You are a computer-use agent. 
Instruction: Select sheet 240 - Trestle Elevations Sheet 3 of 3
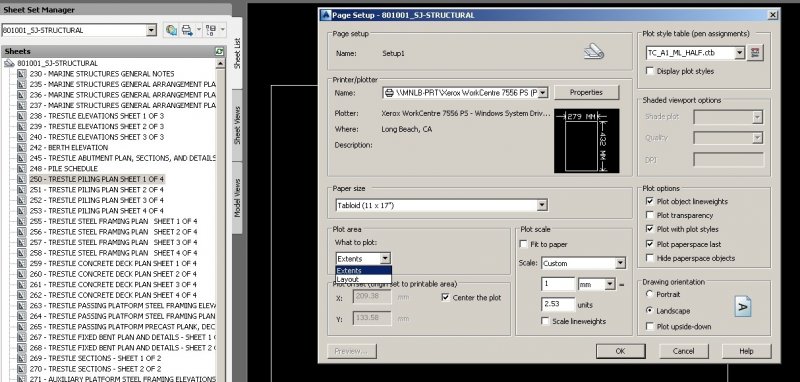(x=96, y=137)
